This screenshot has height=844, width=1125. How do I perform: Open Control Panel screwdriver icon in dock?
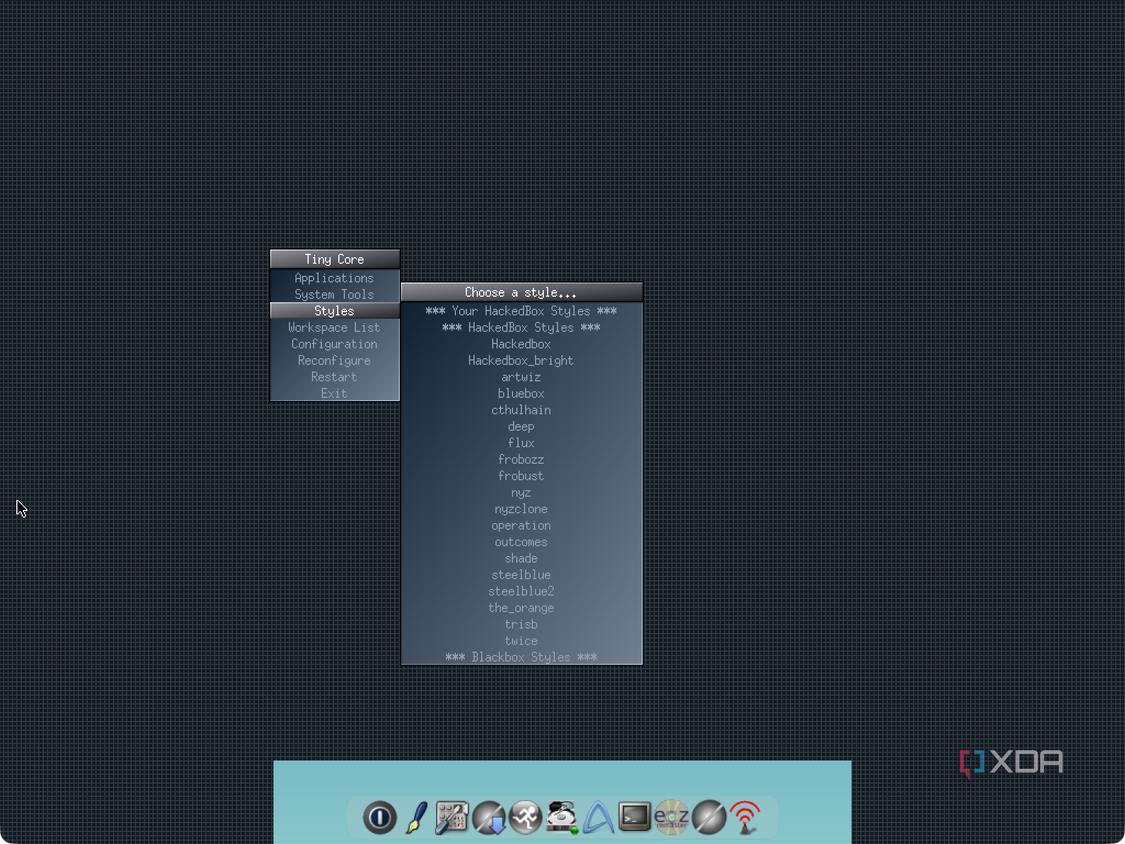point(452,817)
